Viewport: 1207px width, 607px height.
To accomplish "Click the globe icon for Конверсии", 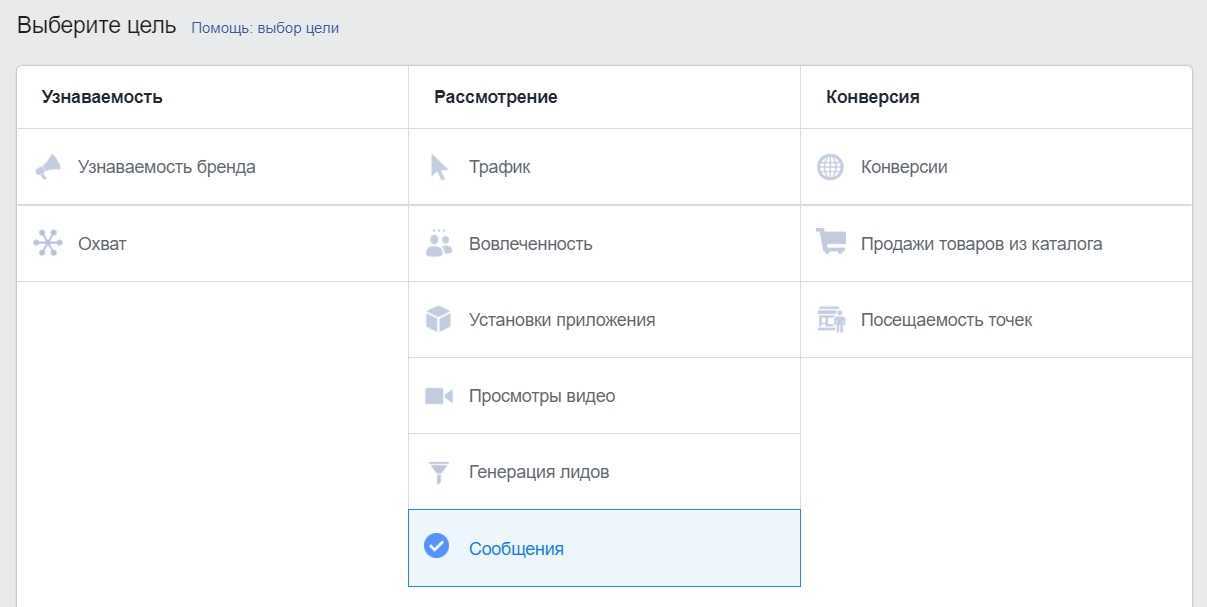I will 830,167.
